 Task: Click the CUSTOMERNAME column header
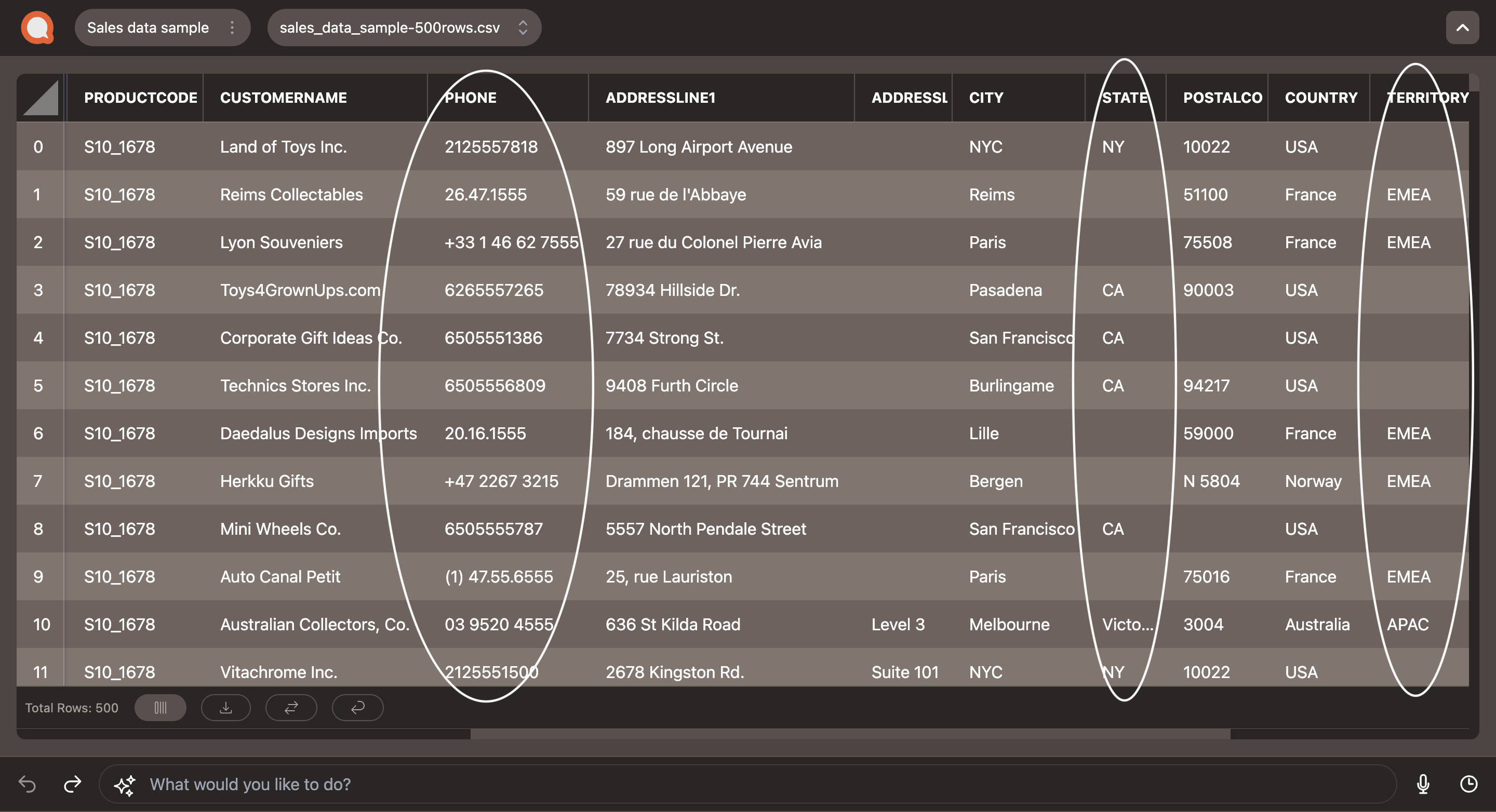284,98
